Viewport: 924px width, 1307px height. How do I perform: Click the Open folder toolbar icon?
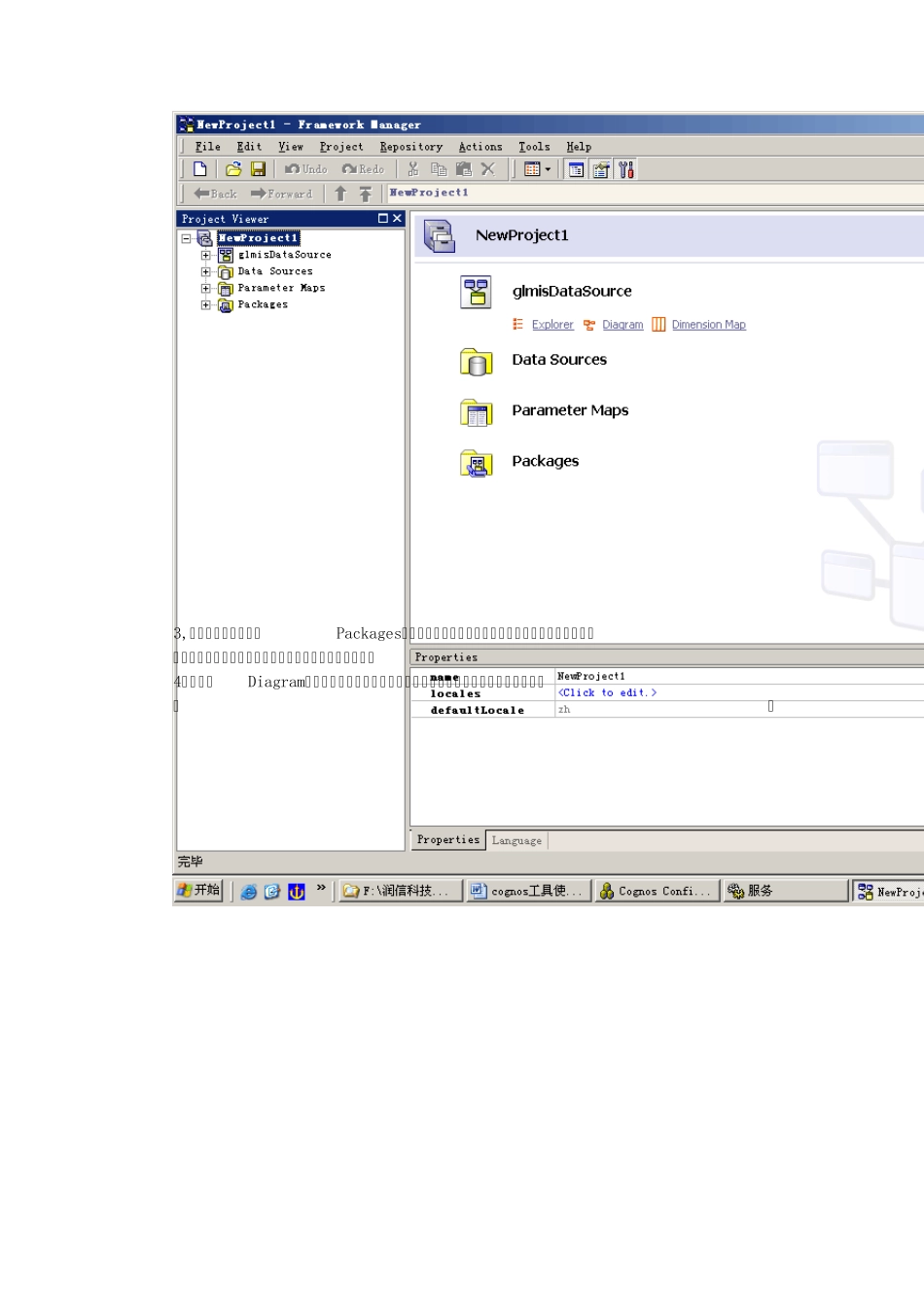point(233,169)
